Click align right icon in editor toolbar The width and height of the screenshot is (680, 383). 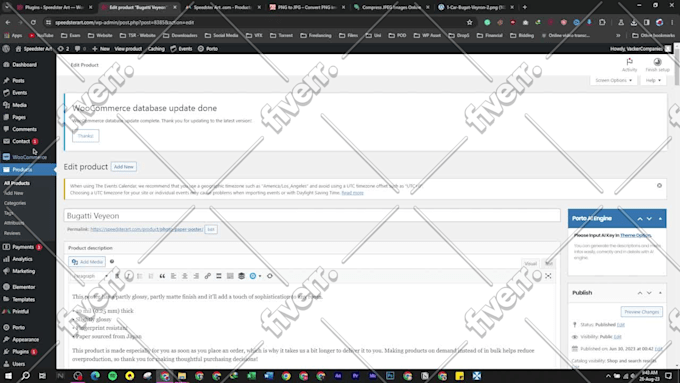[196, 276]
